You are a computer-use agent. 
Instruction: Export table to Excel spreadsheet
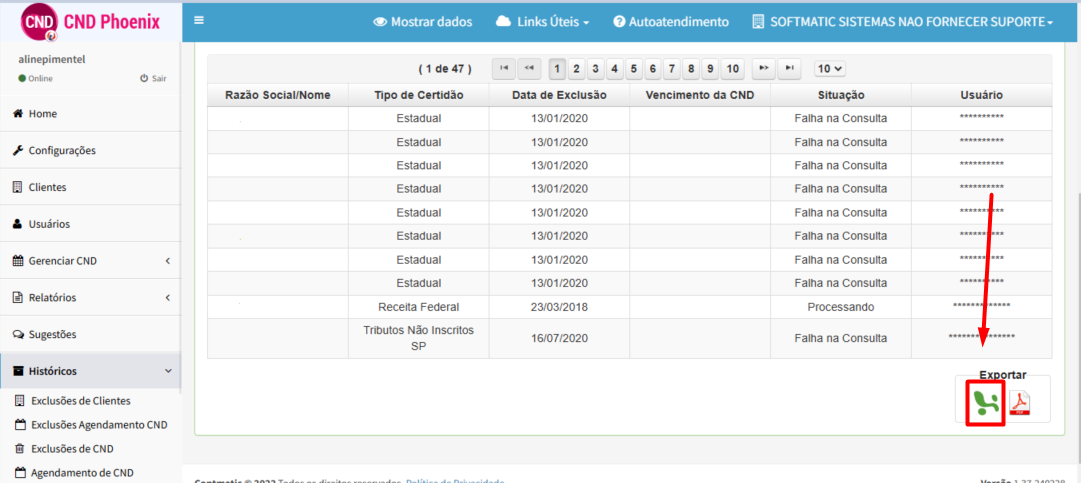point(984,403)
